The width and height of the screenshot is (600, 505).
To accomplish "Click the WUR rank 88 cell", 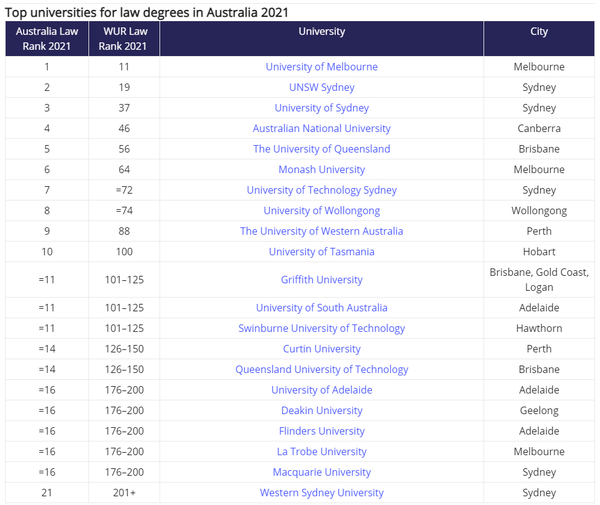I will pyautogui.click(x=124, y=231).
